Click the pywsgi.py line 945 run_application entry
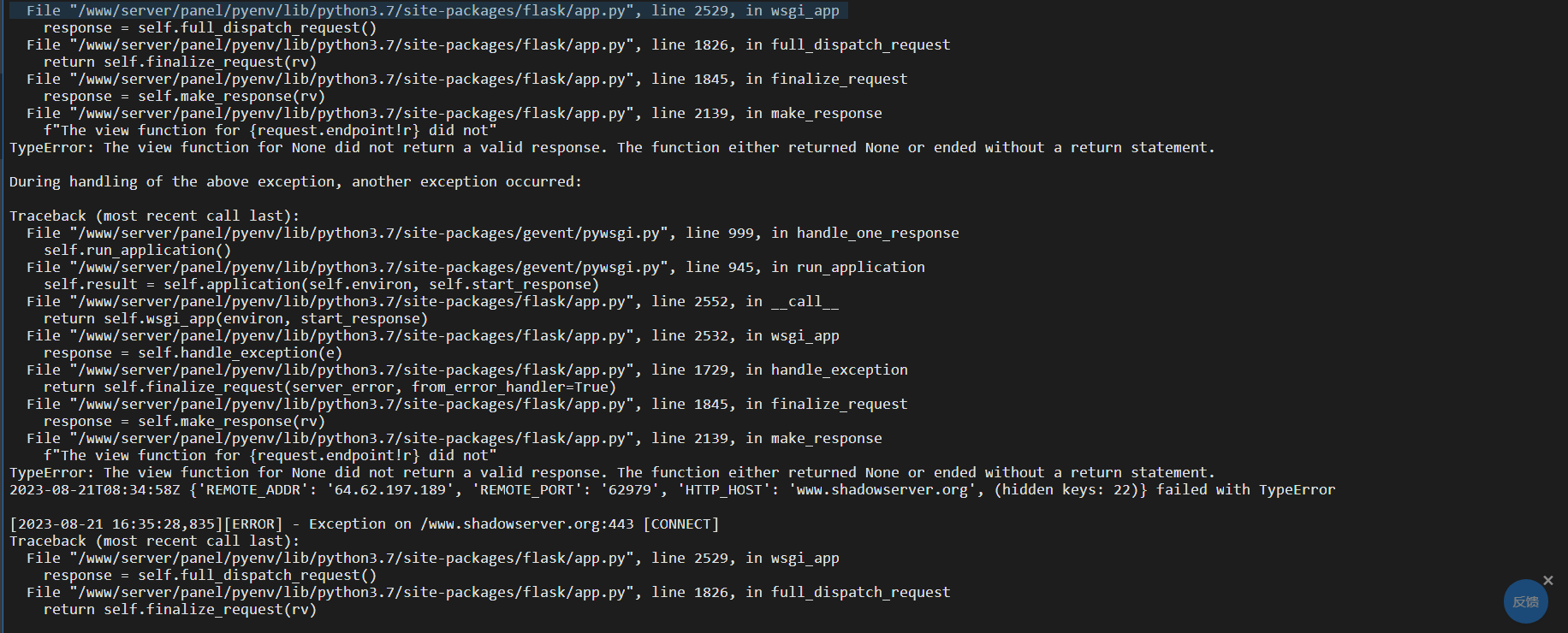 coord(476,267)
